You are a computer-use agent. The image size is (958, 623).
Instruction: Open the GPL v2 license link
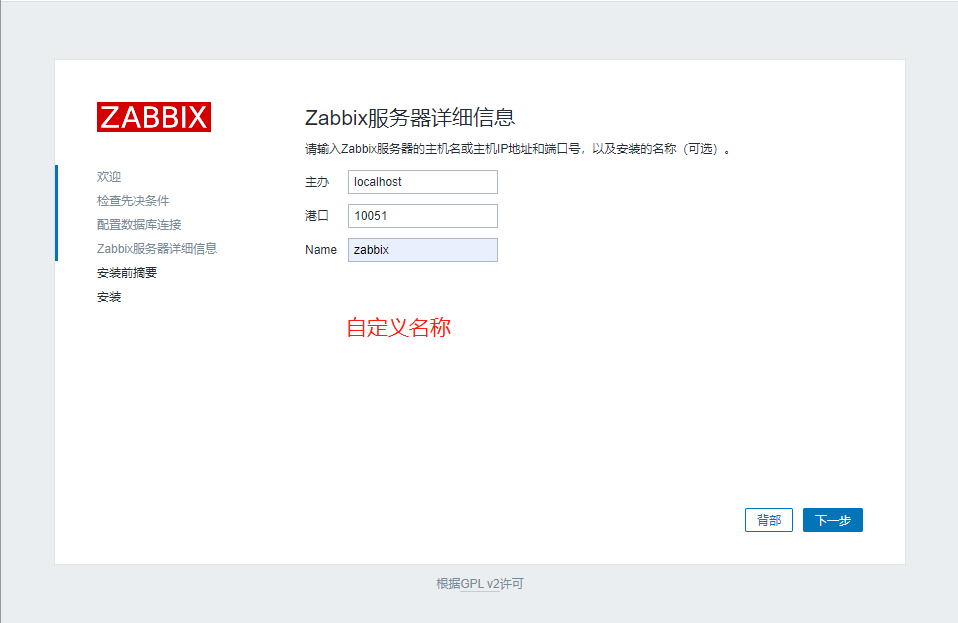(480, 584)
